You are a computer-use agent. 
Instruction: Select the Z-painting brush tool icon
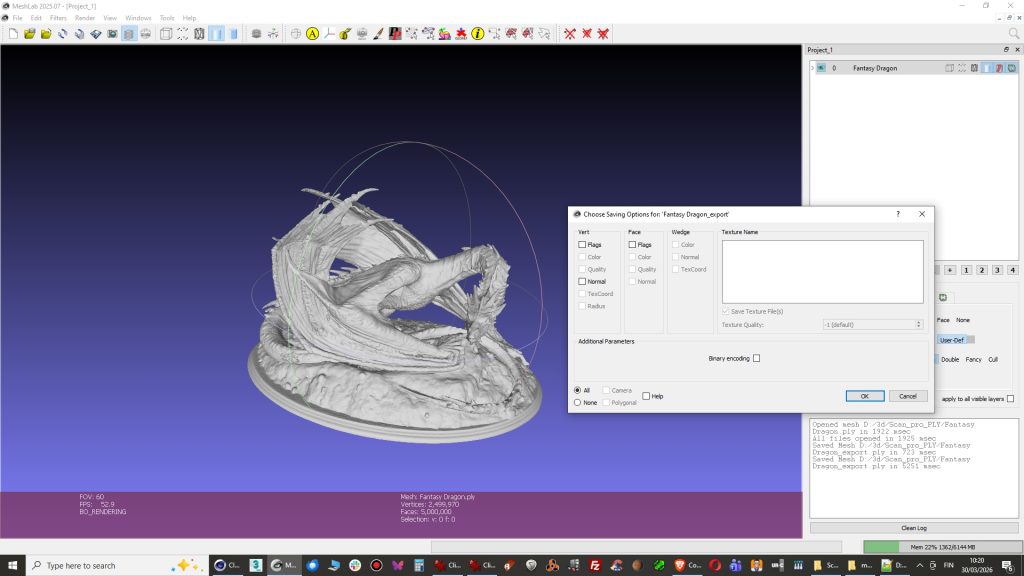tap(378, 33)
